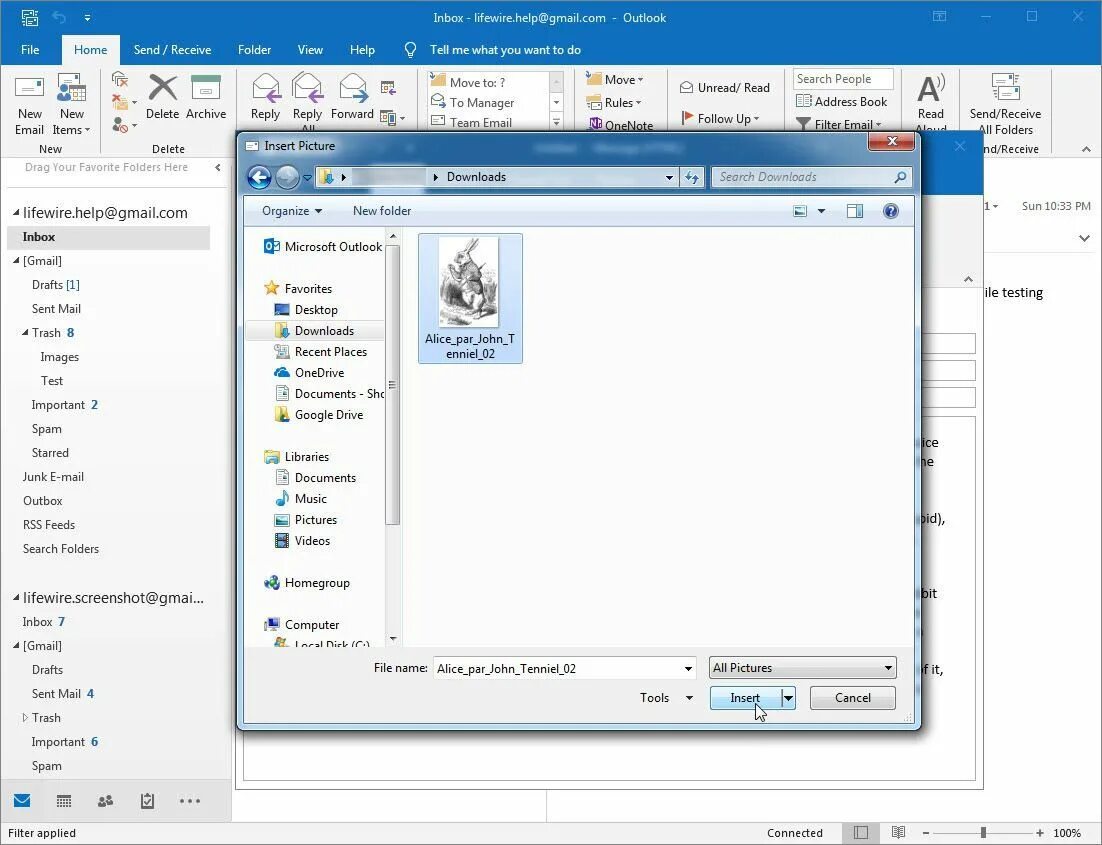Click Normal view icon in status bar
The width and height of the screenshot is (1102, 845).
point(861,833)
